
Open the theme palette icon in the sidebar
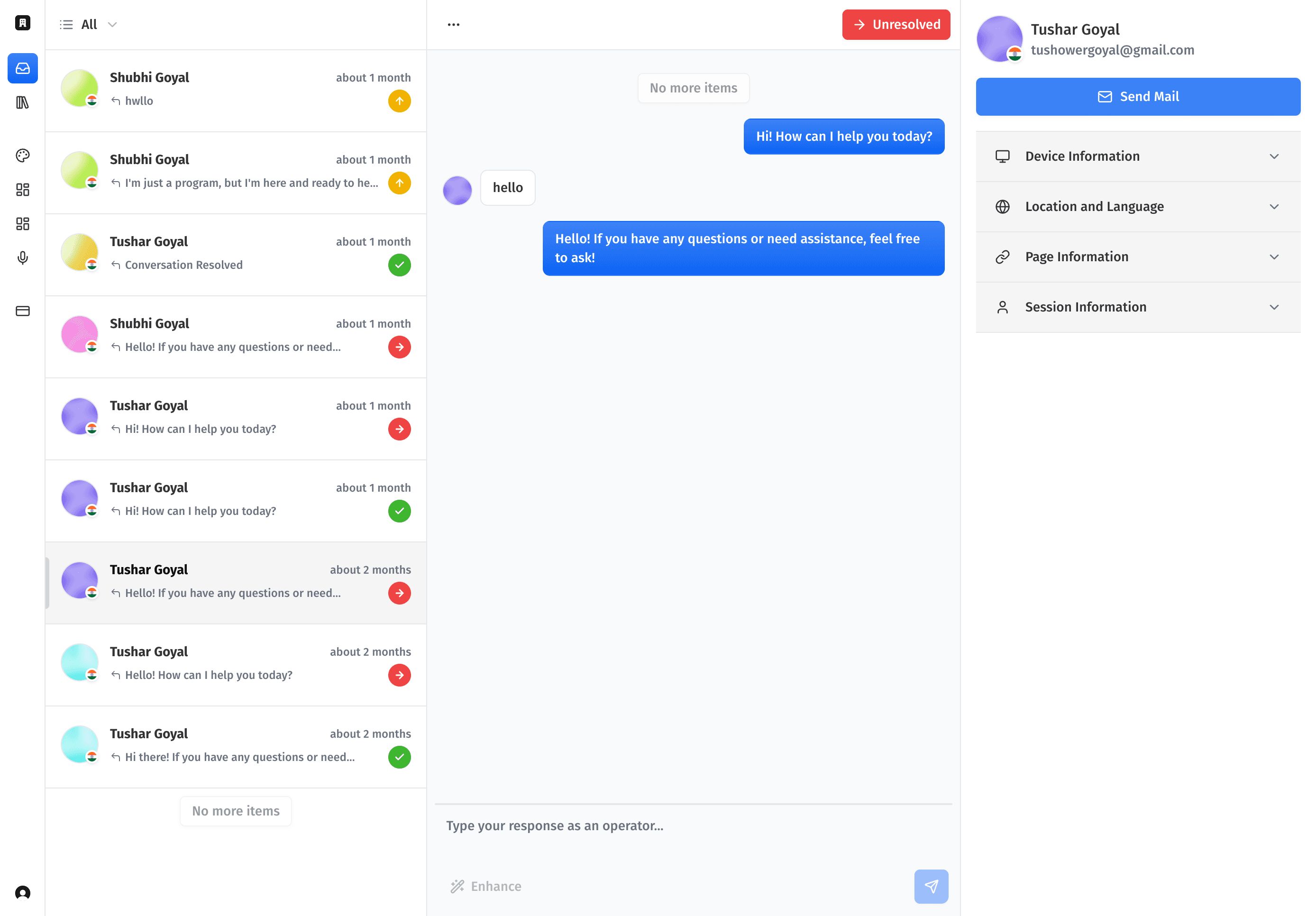click(22, 155)
